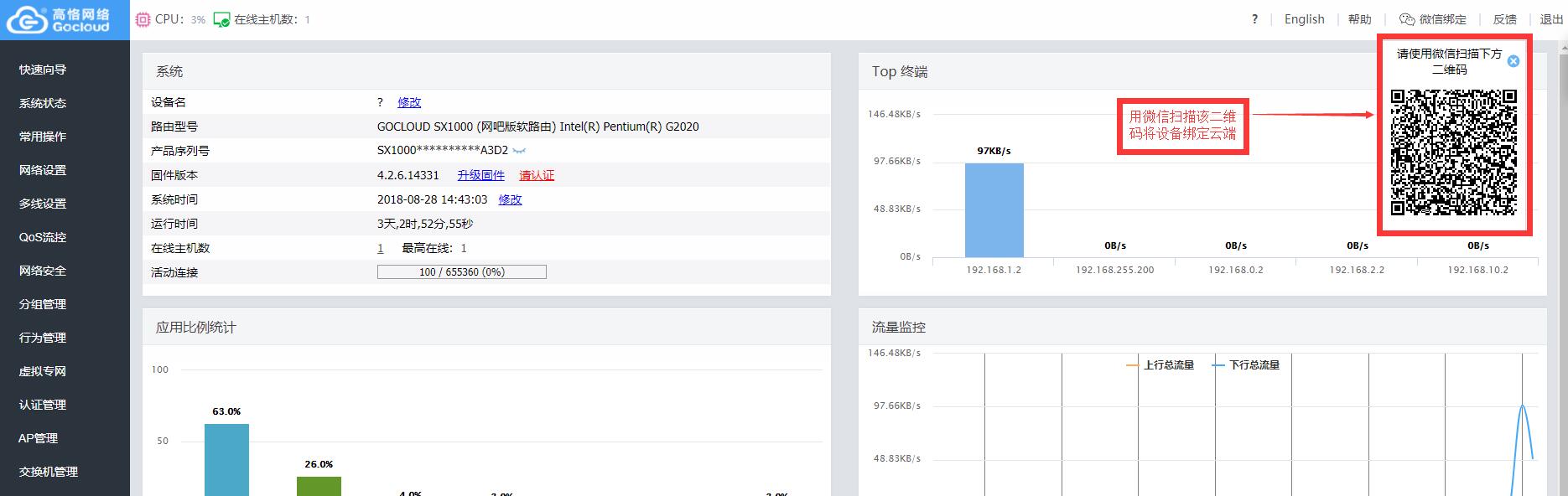Open 网络安全 in the sidebar
Image resolution: width=1568 pixels, height=496 pixels.
pyautogui.click(x=43, y=271)
